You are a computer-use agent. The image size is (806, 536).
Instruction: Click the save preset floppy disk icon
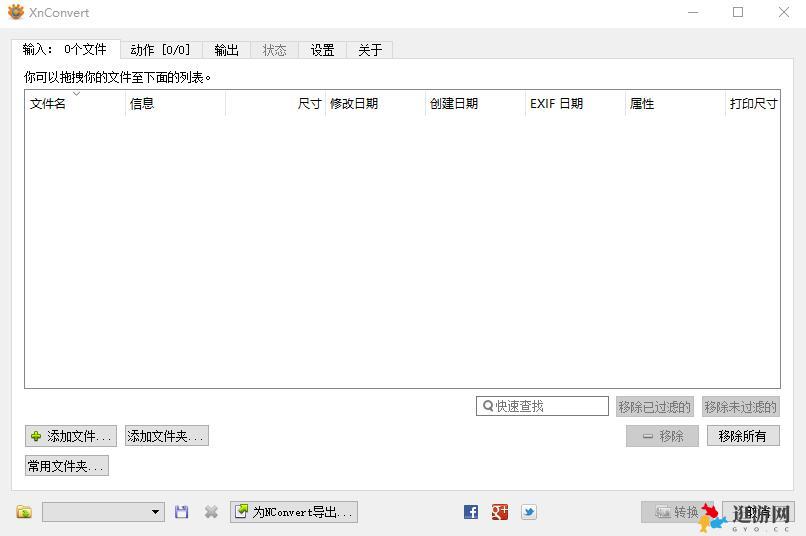click(181, 512)
